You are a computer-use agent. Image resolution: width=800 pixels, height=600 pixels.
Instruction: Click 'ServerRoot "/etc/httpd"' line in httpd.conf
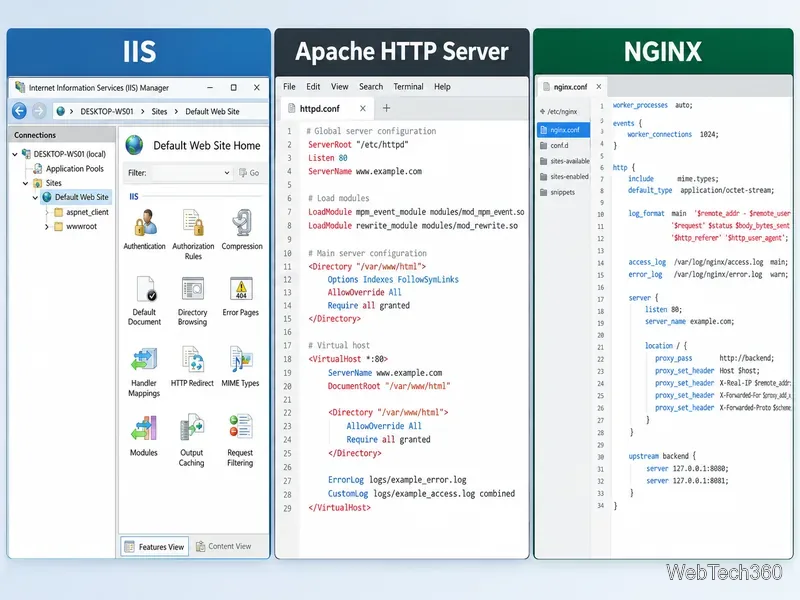[x=358, y=144]
